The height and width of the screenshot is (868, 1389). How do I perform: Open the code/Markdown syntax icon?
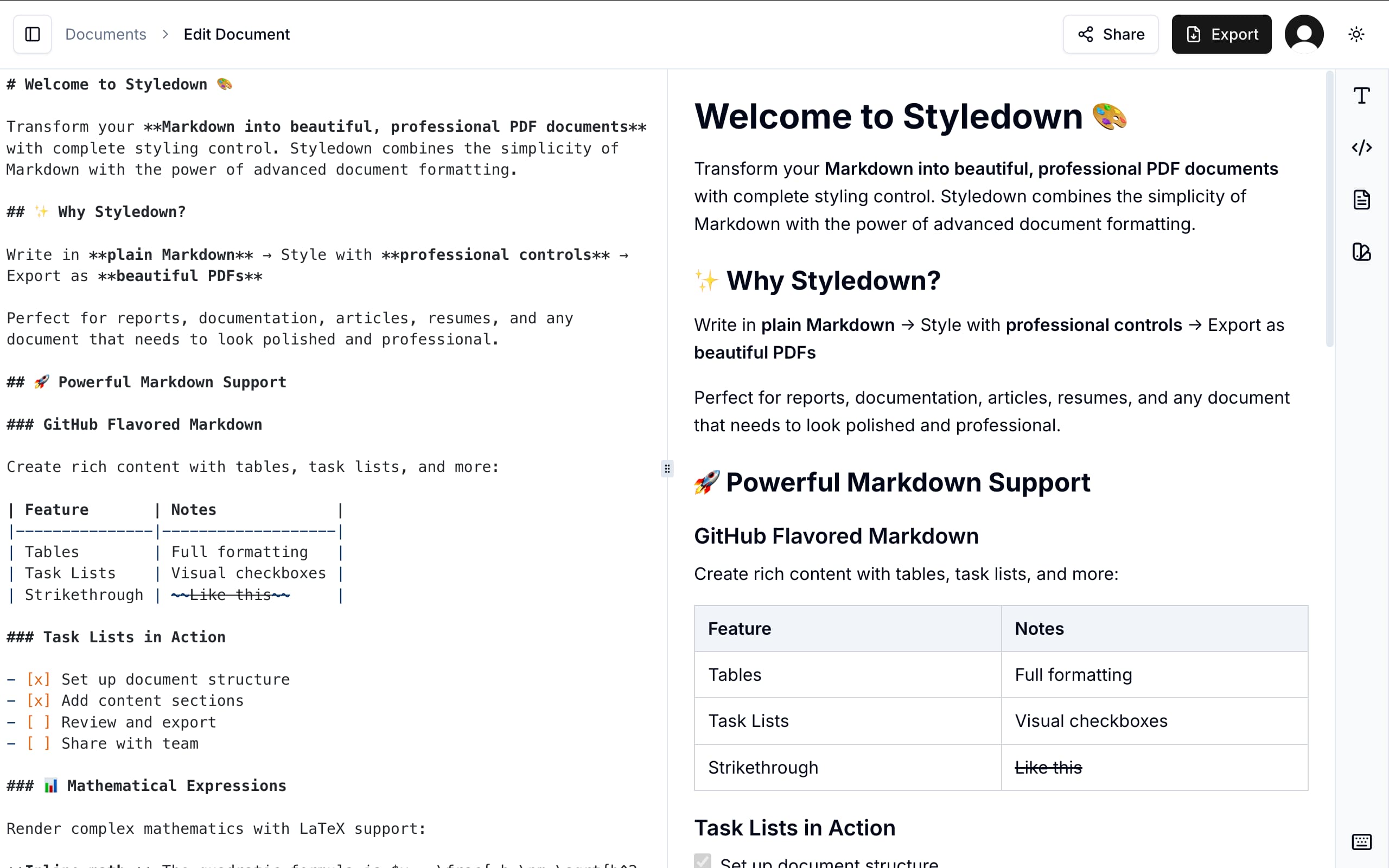click(x=1361, y=148)
